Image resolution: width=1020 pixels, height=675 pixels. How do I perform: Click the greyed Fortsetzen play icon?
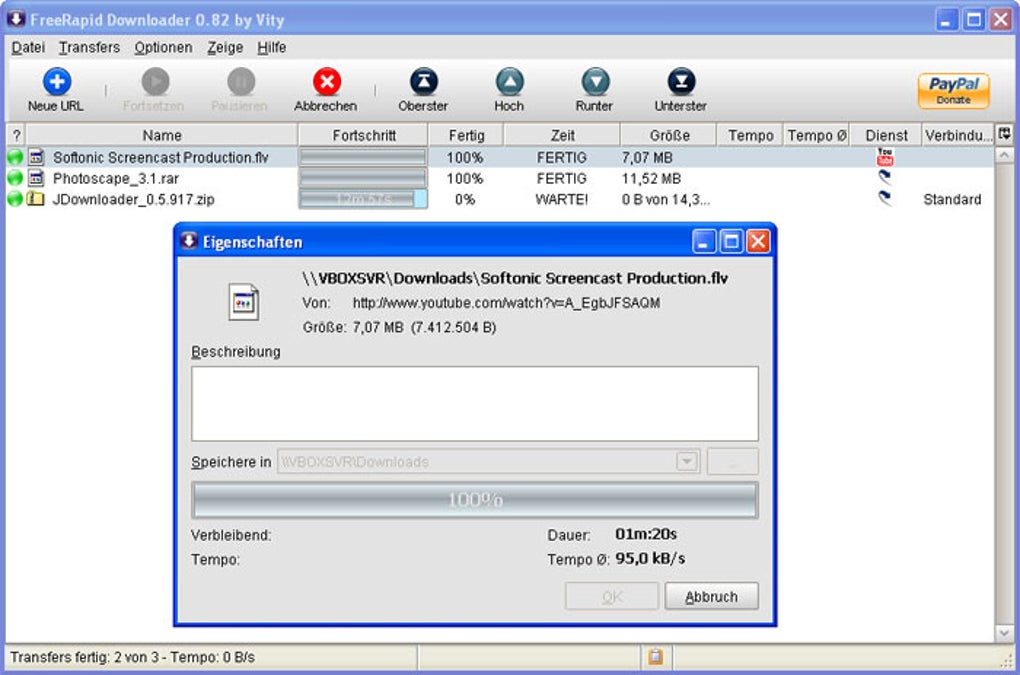tap(155, 81)
